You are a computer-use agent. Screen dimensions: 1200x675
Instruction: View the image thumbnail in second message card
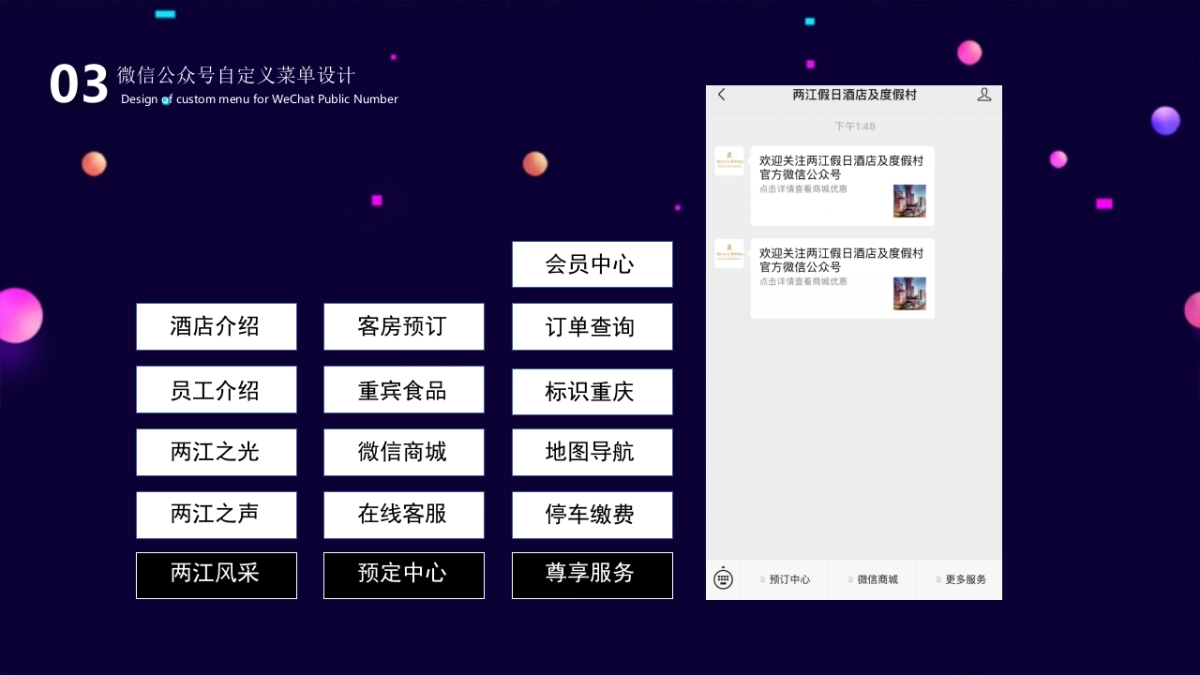[909, 294]
